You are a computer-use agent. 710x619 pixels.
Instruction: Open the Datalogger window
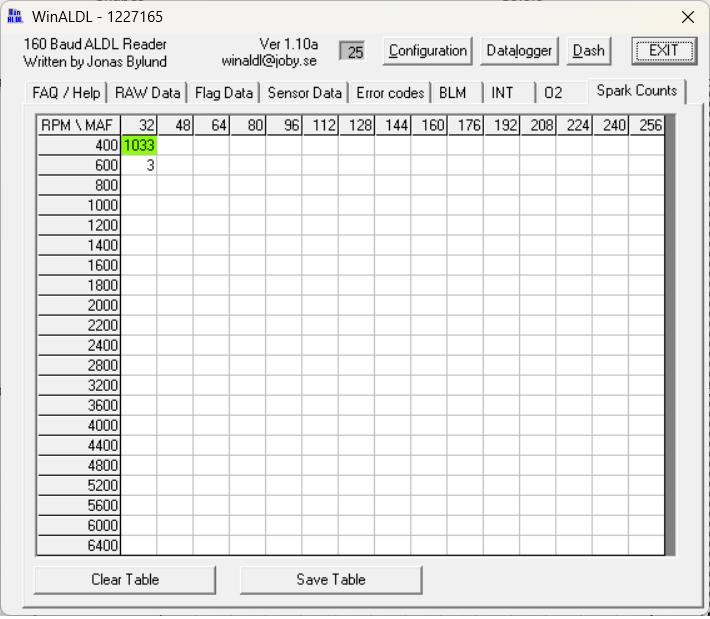(x=519, y=51)
